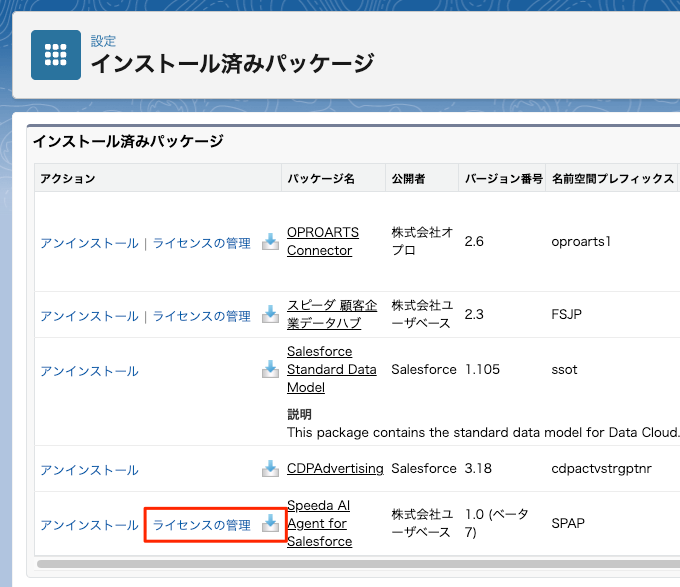
Task: Open the CDPAdvertising package details
Action: click(x=335, y=468)
